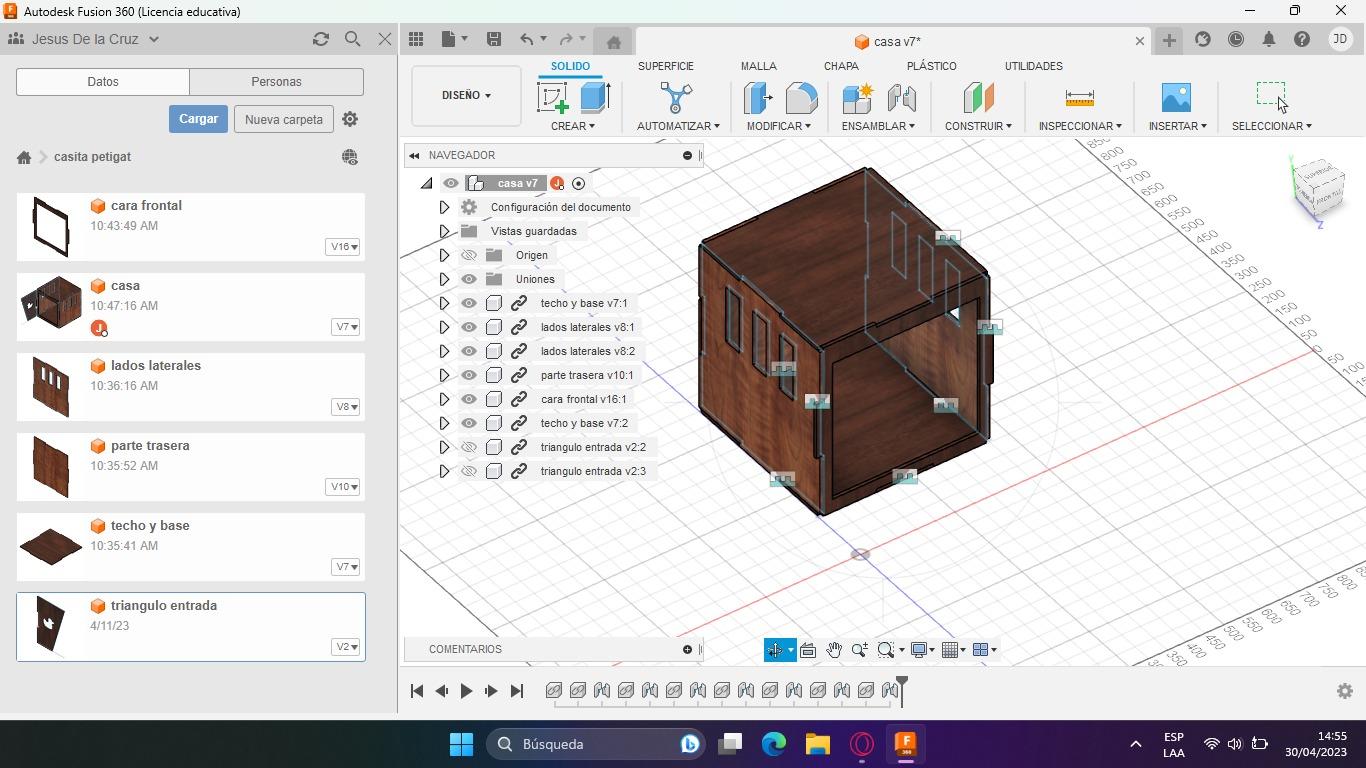Show the Origen folder
This screenshot has height=768, width=1366.
point(468,255)
